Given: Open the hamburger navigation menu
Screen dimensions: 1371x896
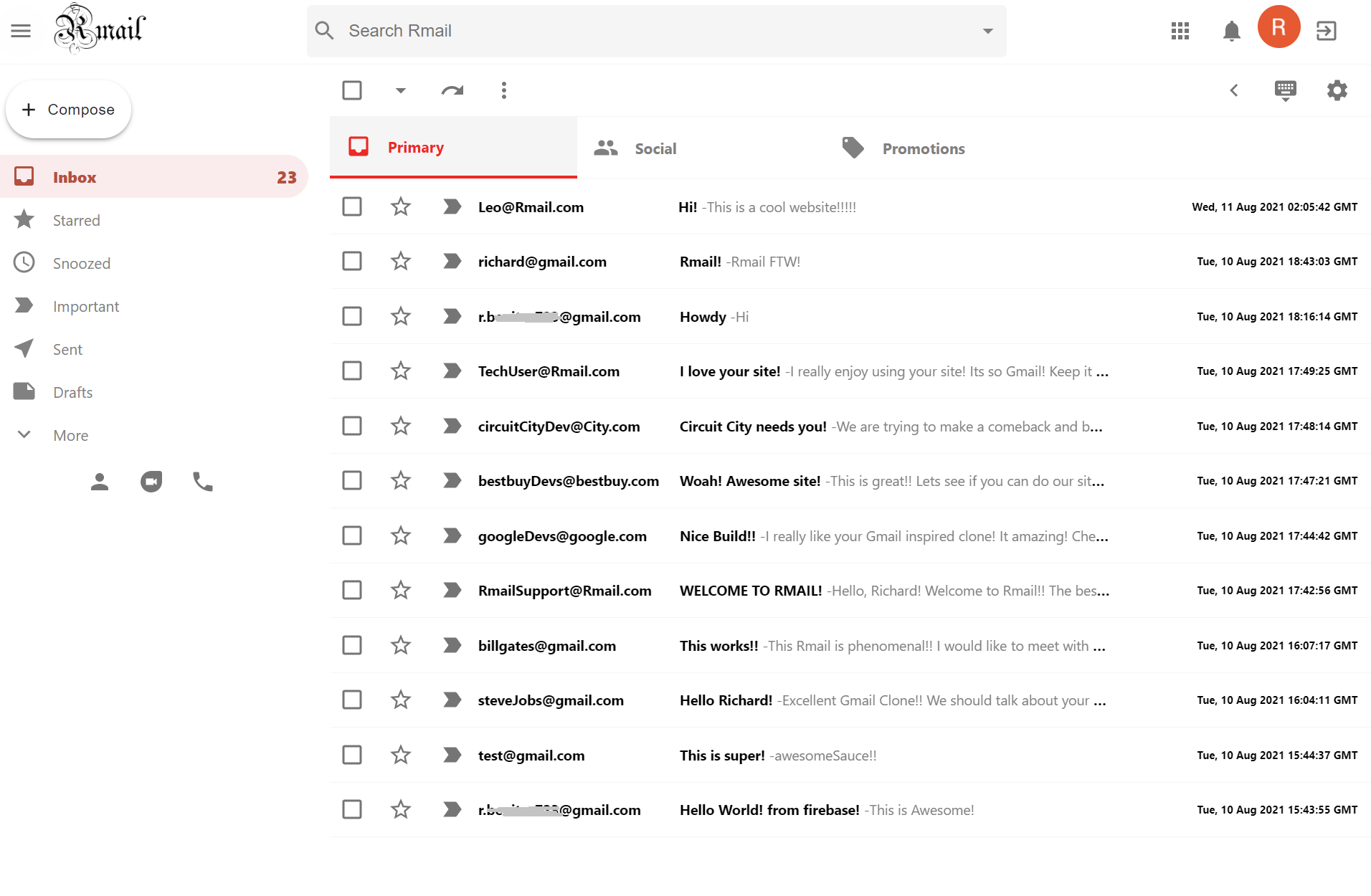Looking at the screenshot, I should 21,30.
